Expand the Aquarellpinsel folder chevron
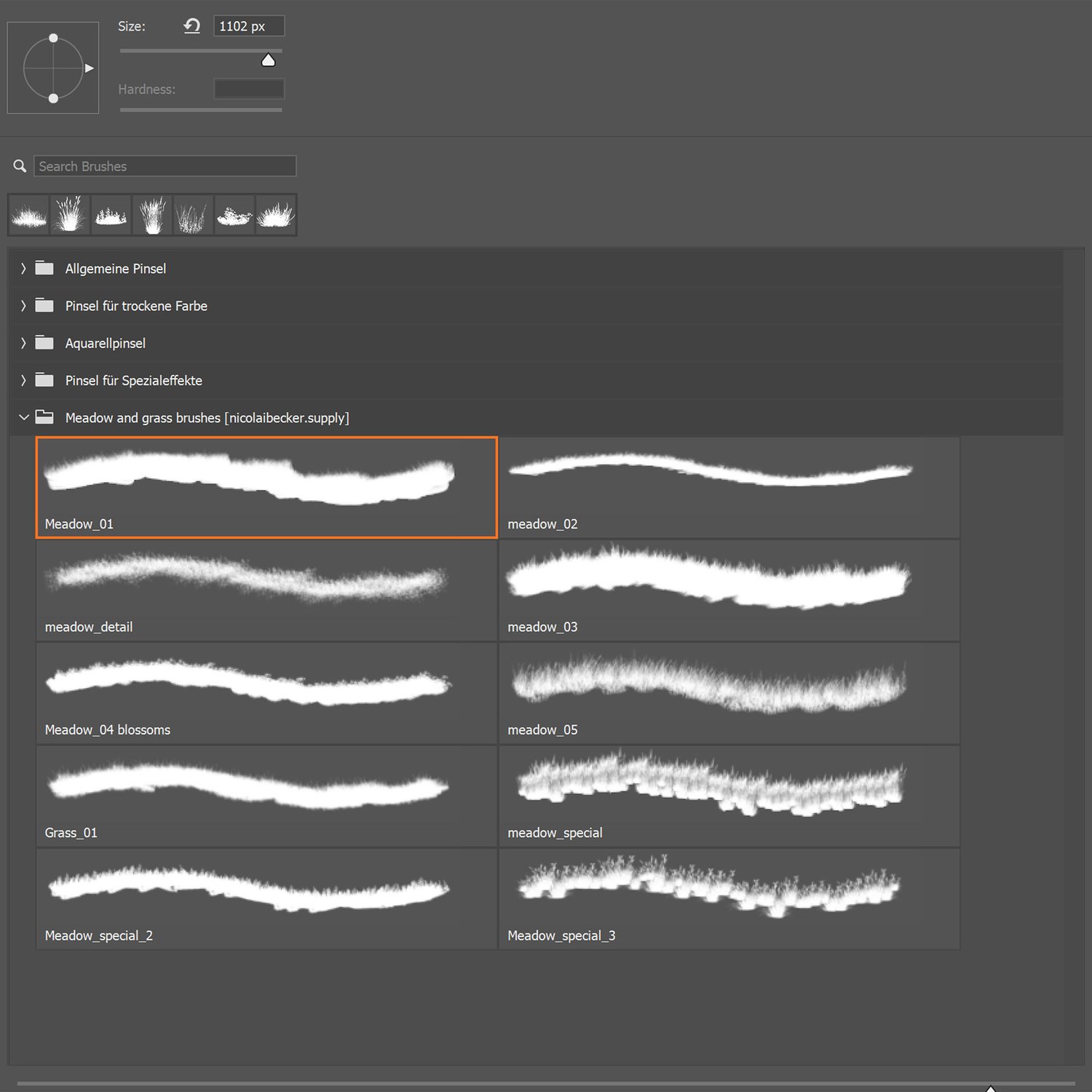The image size is (1092, 1092). pos(23,343)
